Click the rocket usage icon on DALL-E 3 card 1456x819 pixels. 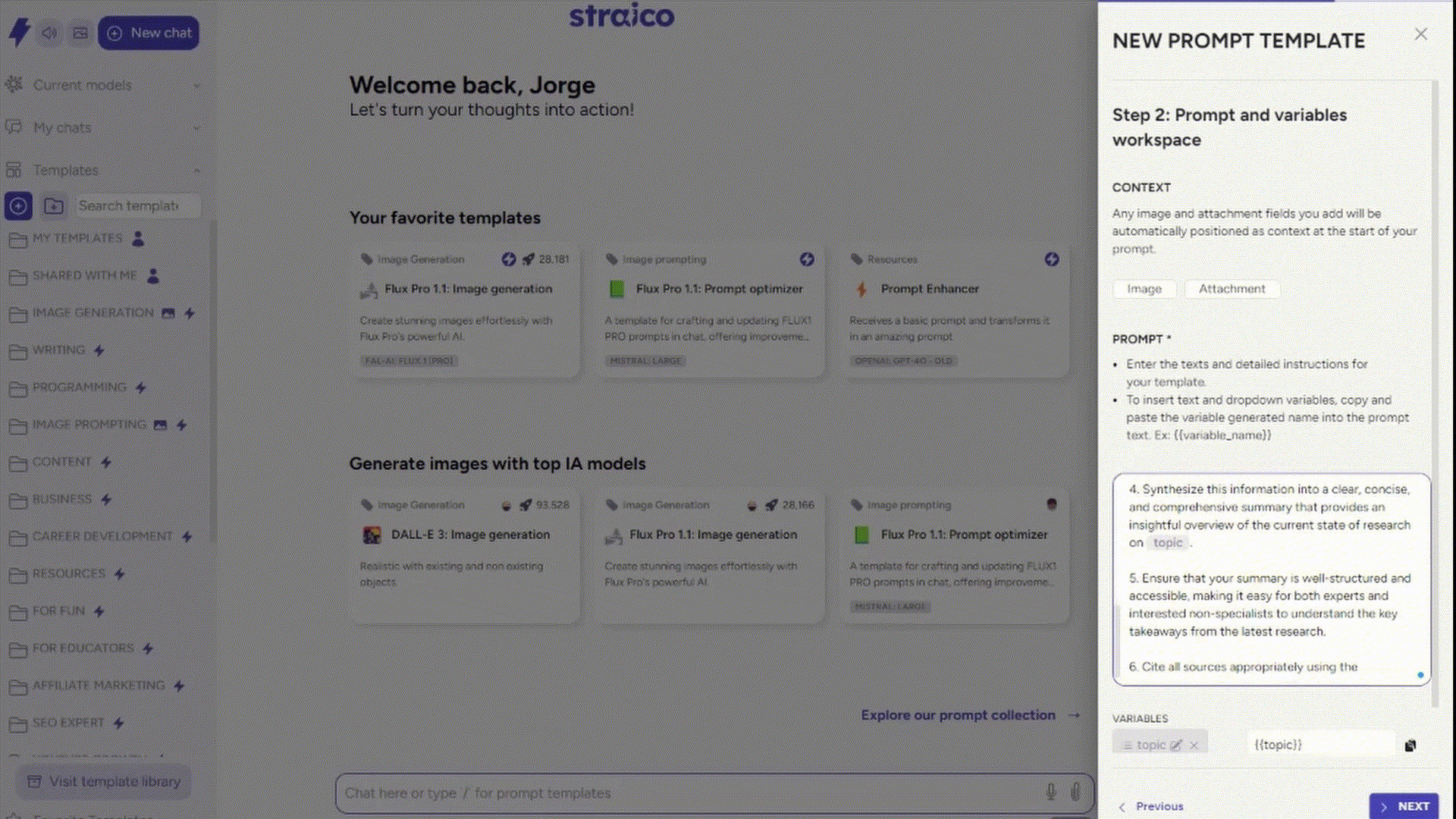pyautogui.click(x=526, y=505)
